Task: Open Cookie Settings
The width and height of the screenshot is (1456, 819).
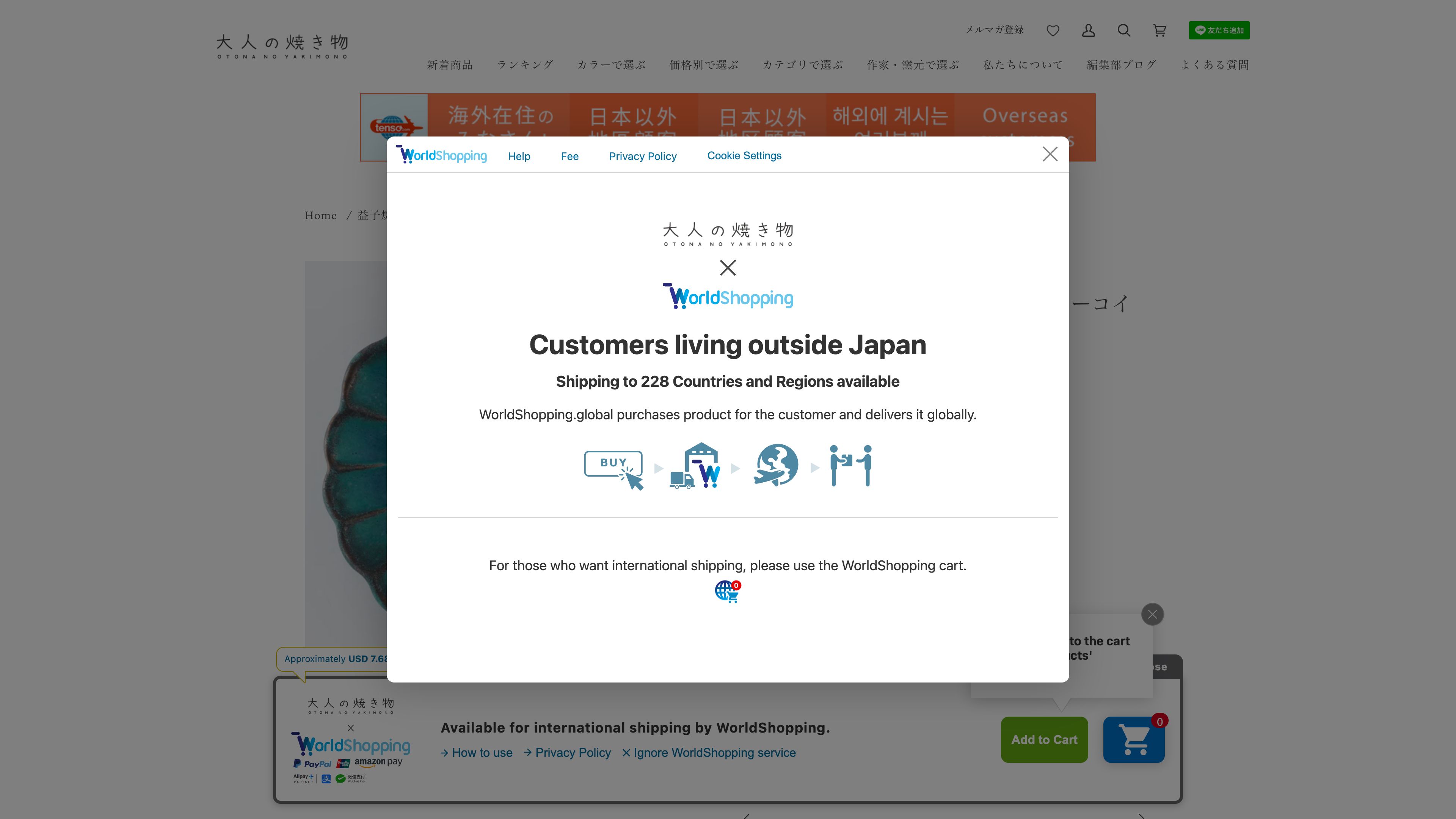Action: pyautogui.click(x=744, y=155)
